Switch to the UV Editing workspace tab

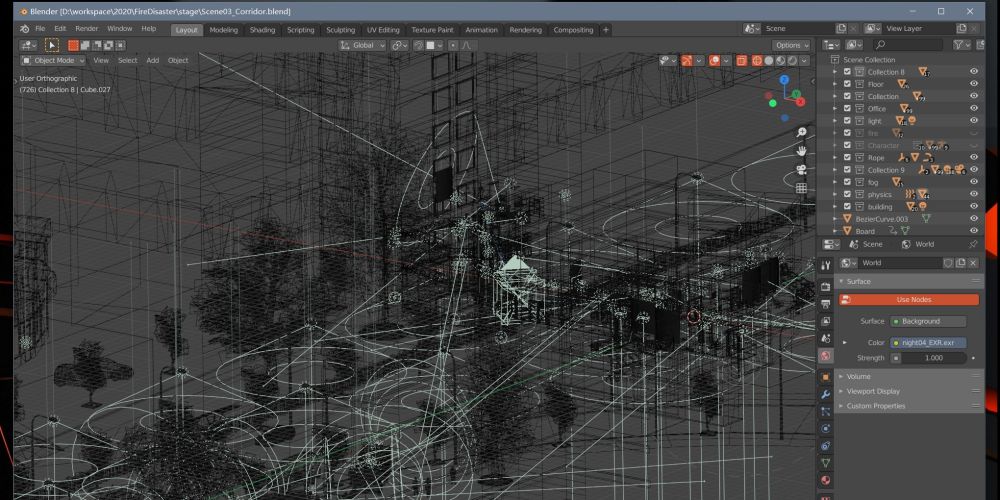(383, 30)
